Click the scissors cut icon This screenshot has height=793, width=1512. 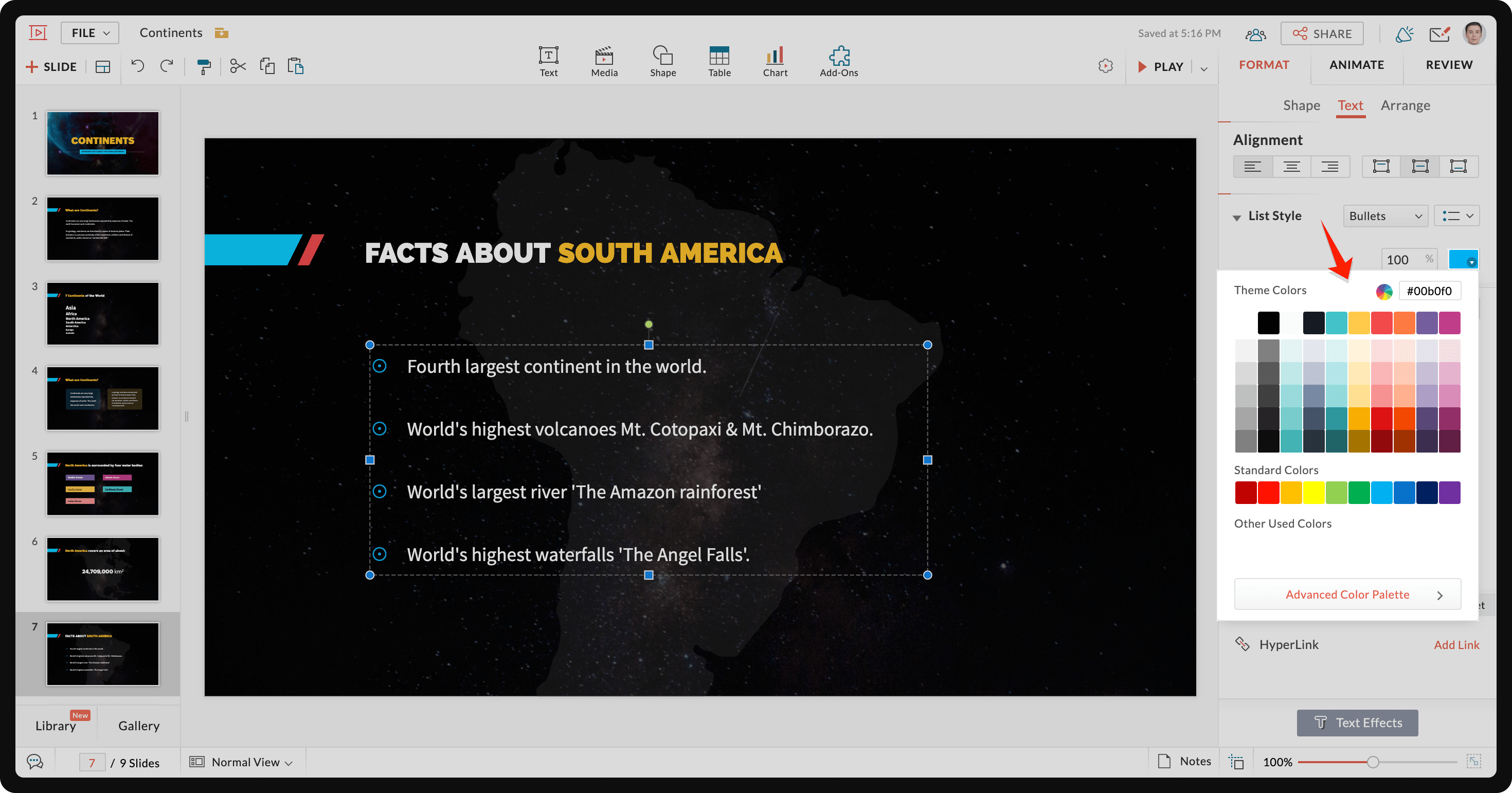coord(238,66)
